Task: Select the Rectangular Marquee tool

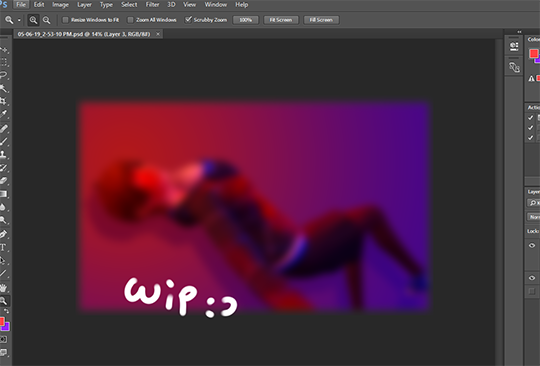Action: [x=3, y=62]
